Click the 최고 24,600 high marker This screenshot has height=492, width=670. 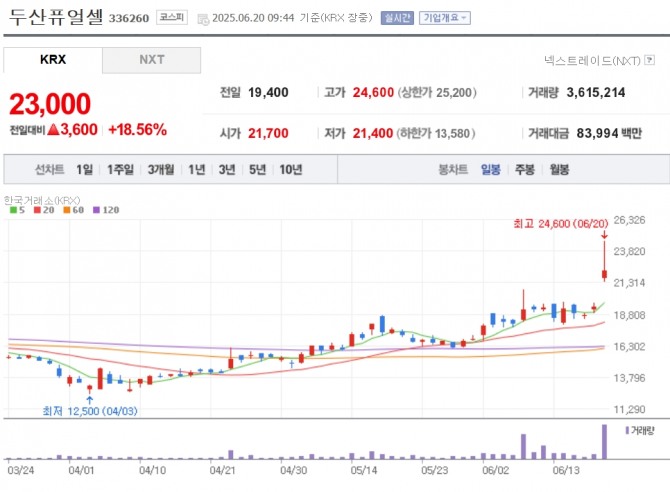point(562,223)
